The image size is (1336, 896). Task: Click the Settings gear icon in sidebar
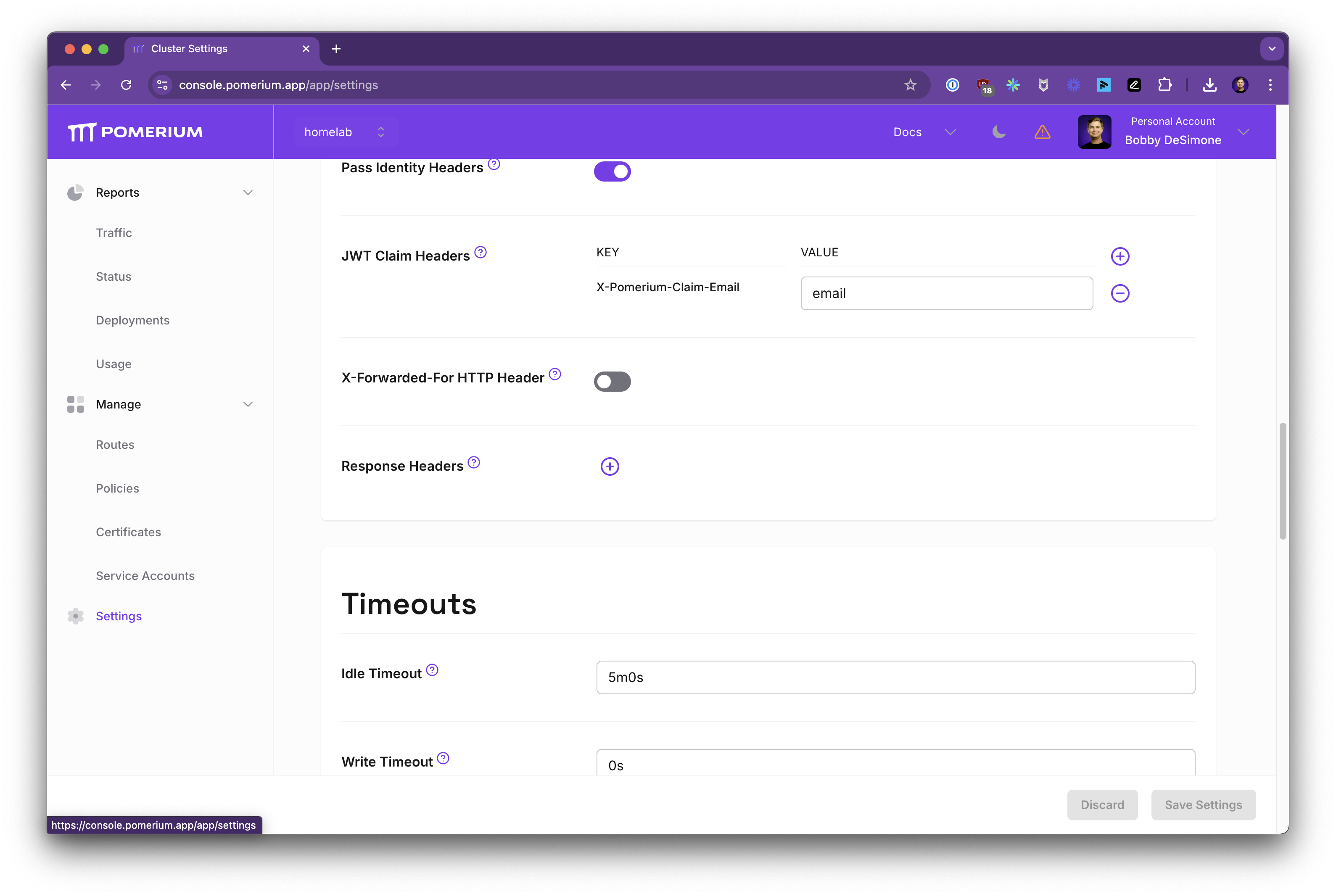click(76, 615)
